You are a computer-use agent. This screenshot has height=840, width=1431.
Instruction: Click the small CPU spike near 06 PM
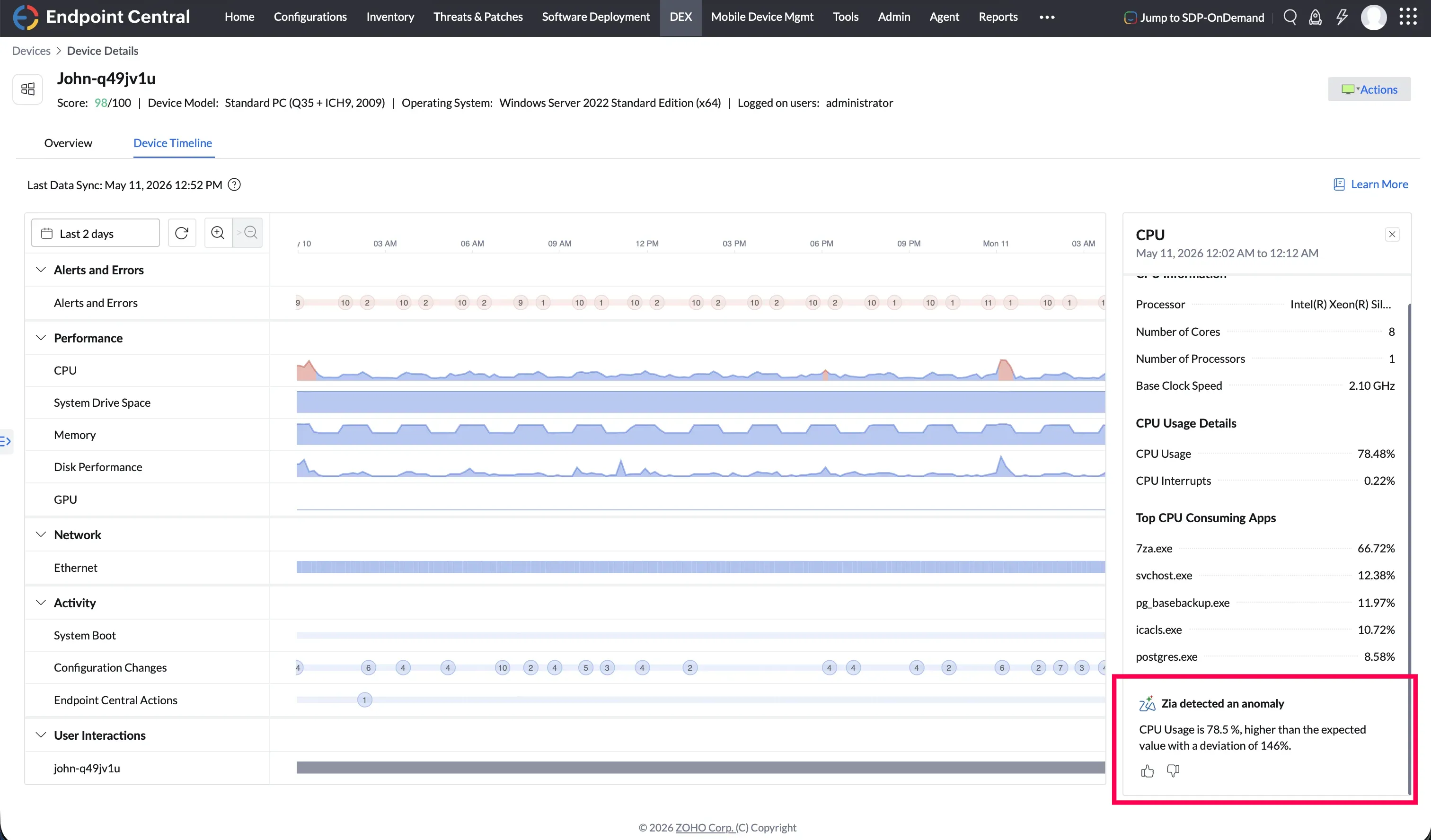click(826, 375)
